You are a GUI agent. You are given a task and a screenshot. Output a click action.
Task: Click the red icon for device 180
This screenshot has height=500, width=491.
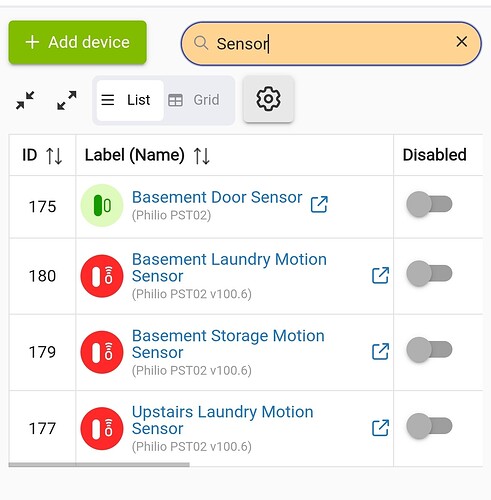click(x=102, y=276)
